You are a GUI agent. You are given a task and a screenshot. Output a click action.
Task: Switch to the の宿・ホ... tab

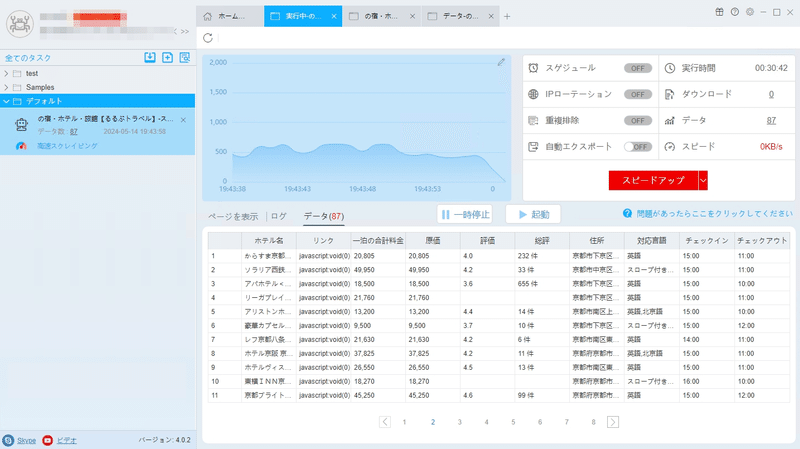[380, 16]
